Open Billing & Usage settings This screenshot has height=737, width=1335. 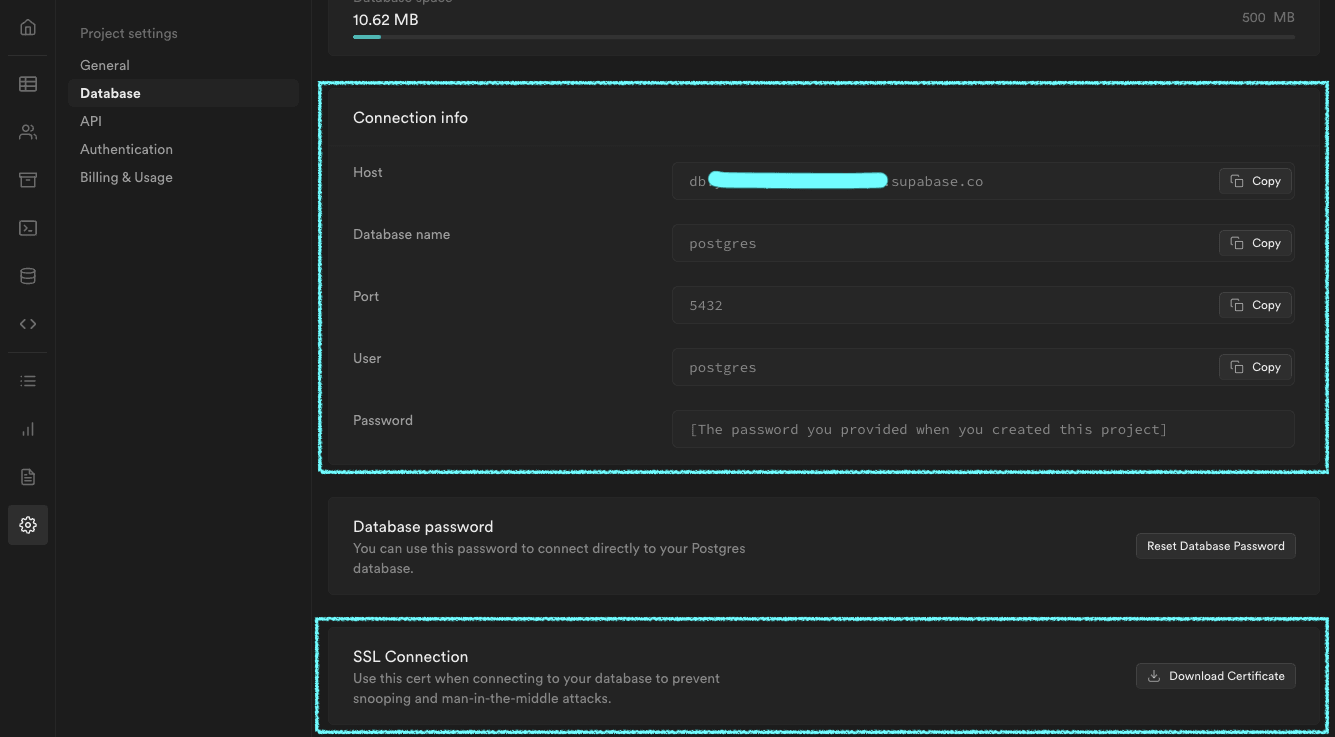(126, 177)
